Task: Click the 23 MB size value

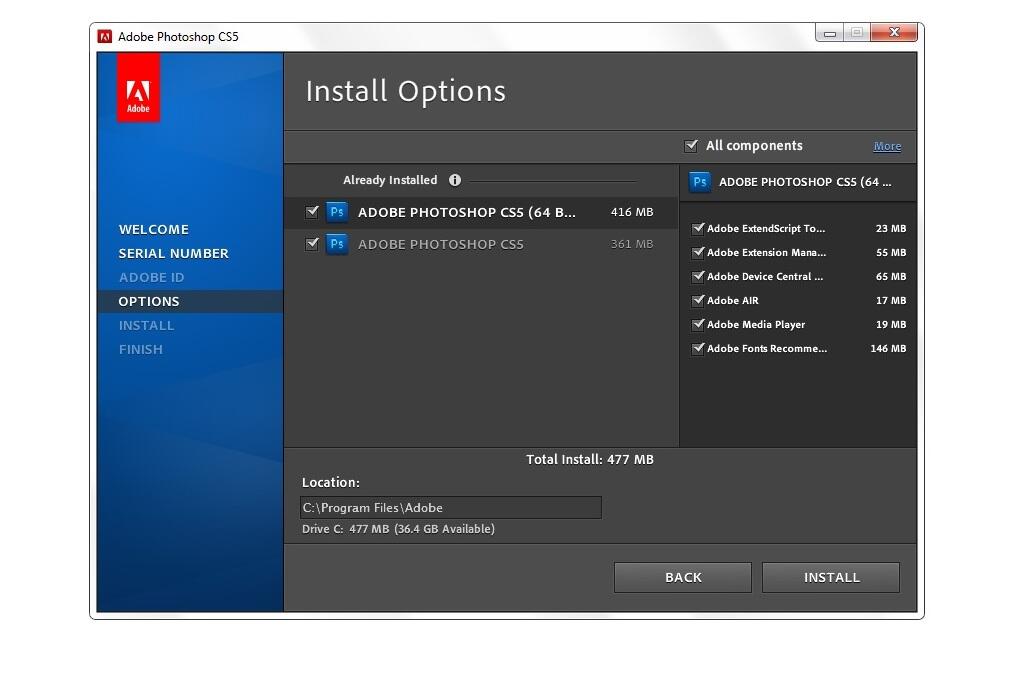Action: point(891,229)
